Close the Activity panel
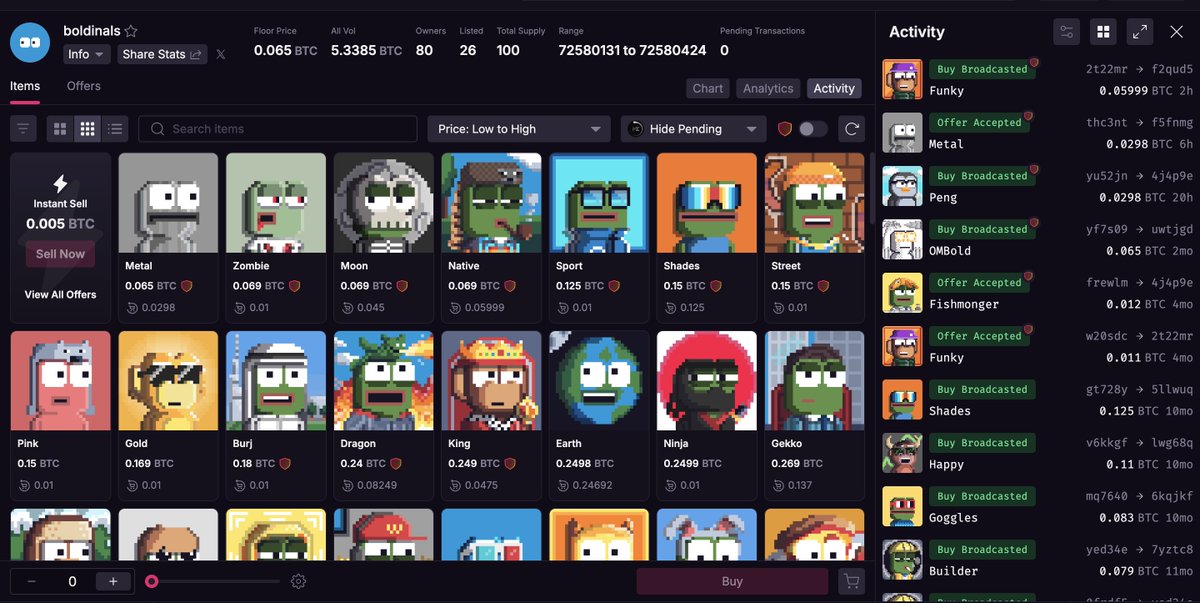Screen dimensions: 1200x603 pyautogui.click(x=1176, y=32)
